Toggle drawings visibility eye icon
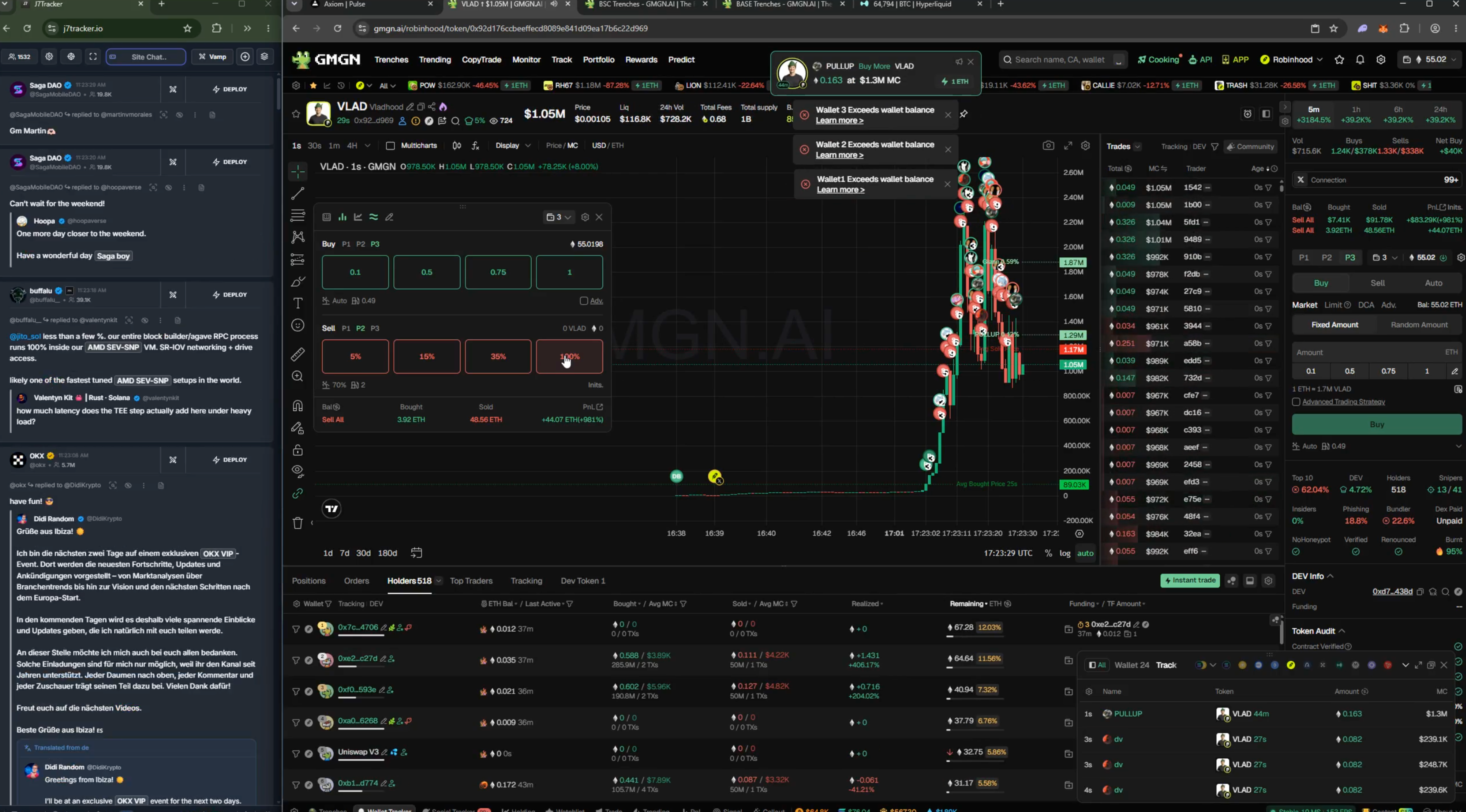 297,471
